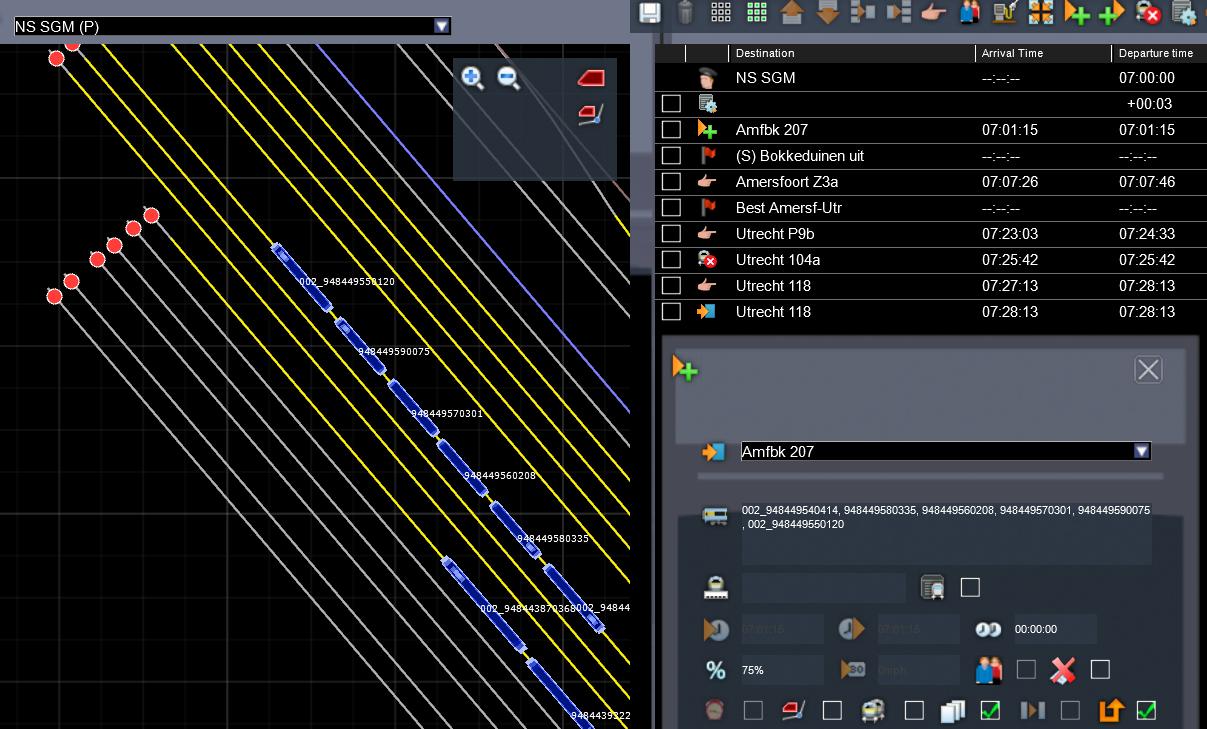
Task: Click the 75% performance input field
Action: pos(781,670)
